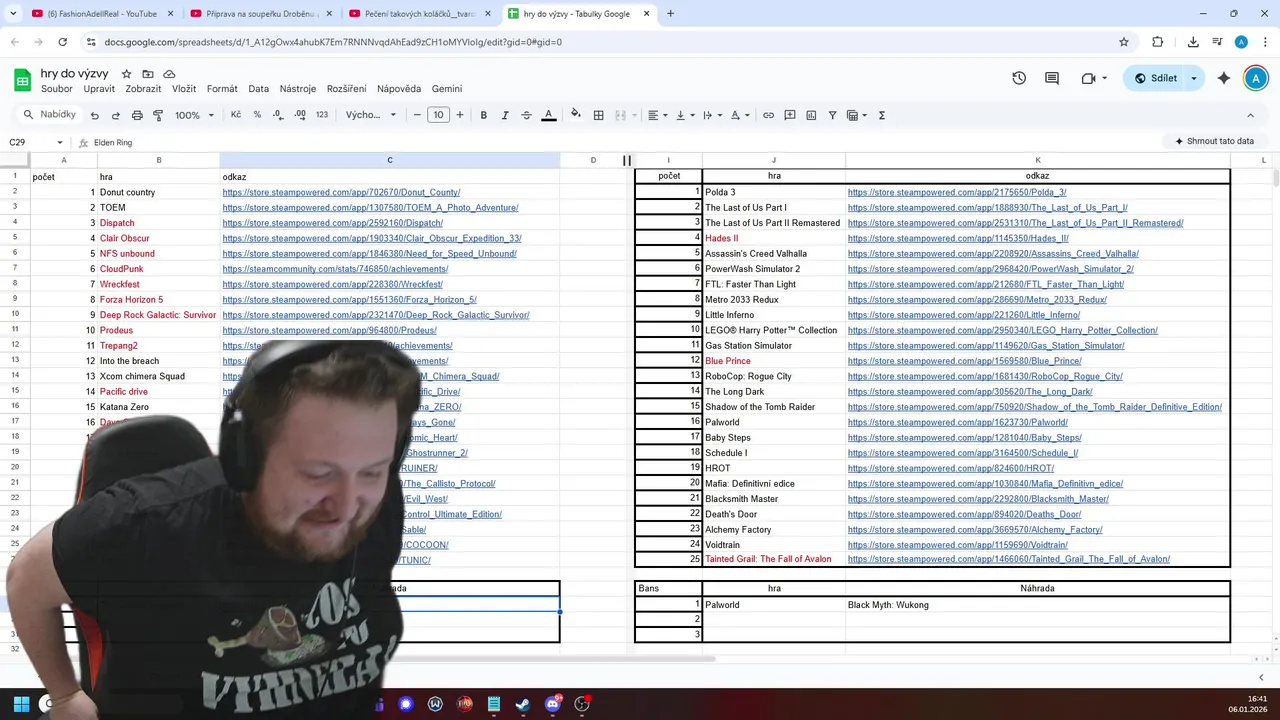The width and height of the screenshot is (1280, 720).
Task: Open the Sdílet dropdown arrow
Action: click(x=1194, y=78)
